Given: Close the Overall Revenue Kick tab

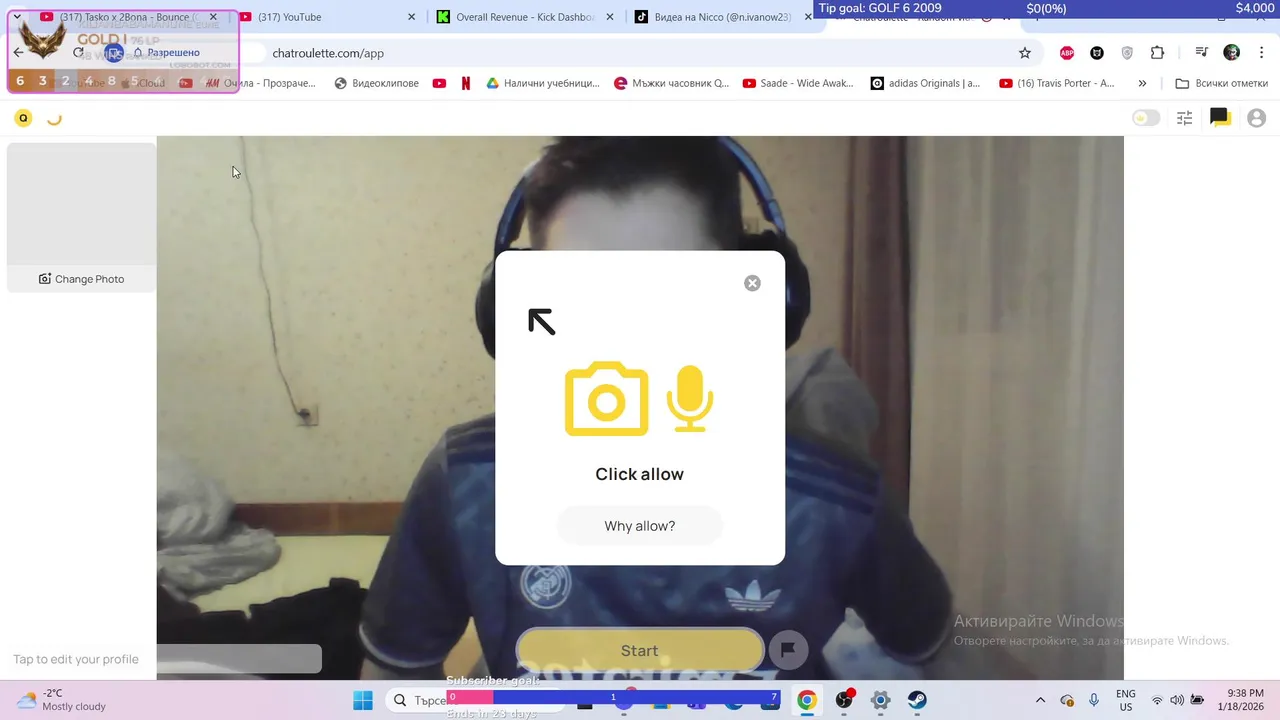Looking at the screenshot, I should 609,17.
